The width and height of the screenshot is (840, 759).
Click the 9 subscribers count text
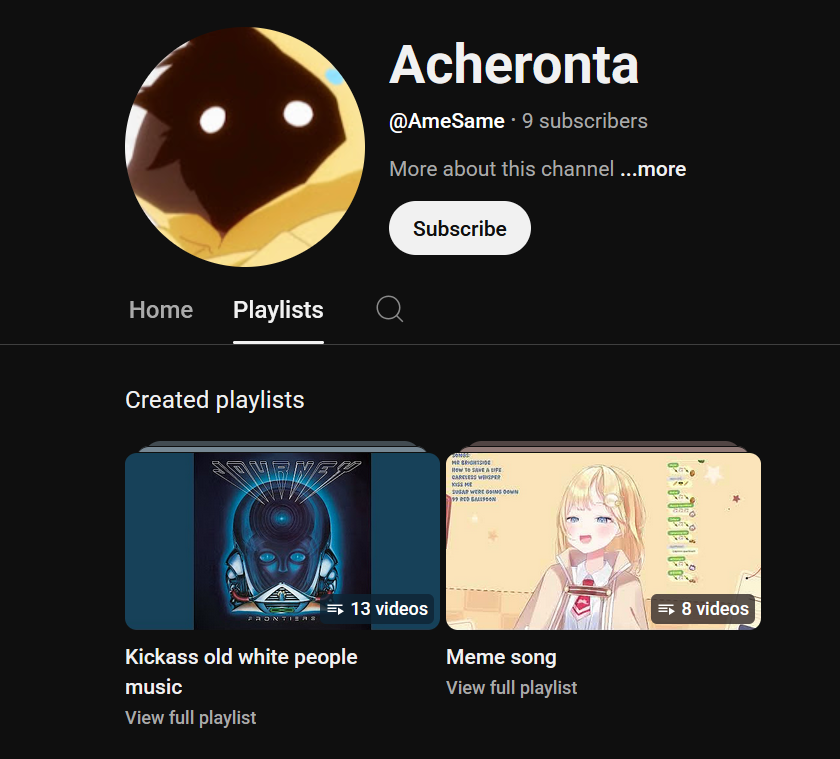[x=585, y=121]
